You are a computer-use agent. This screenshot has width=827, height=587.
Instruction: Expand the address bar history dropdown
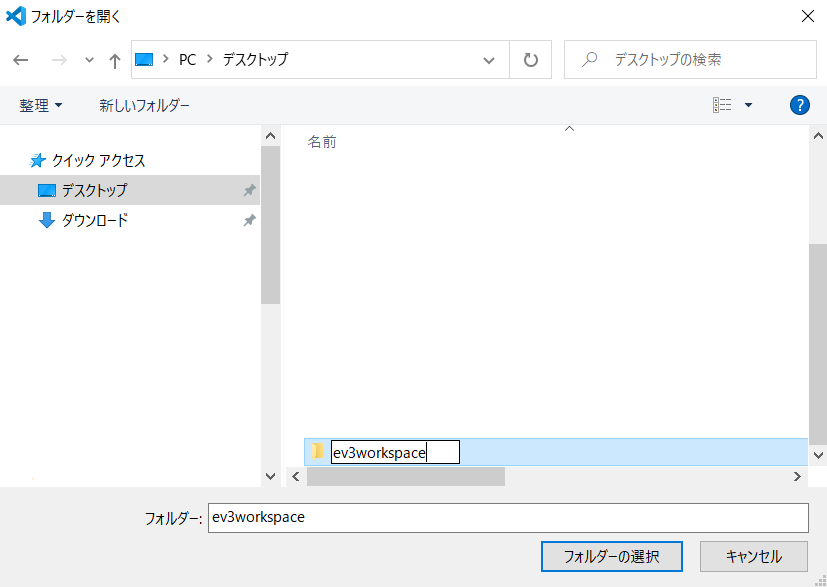pos(489,60)
